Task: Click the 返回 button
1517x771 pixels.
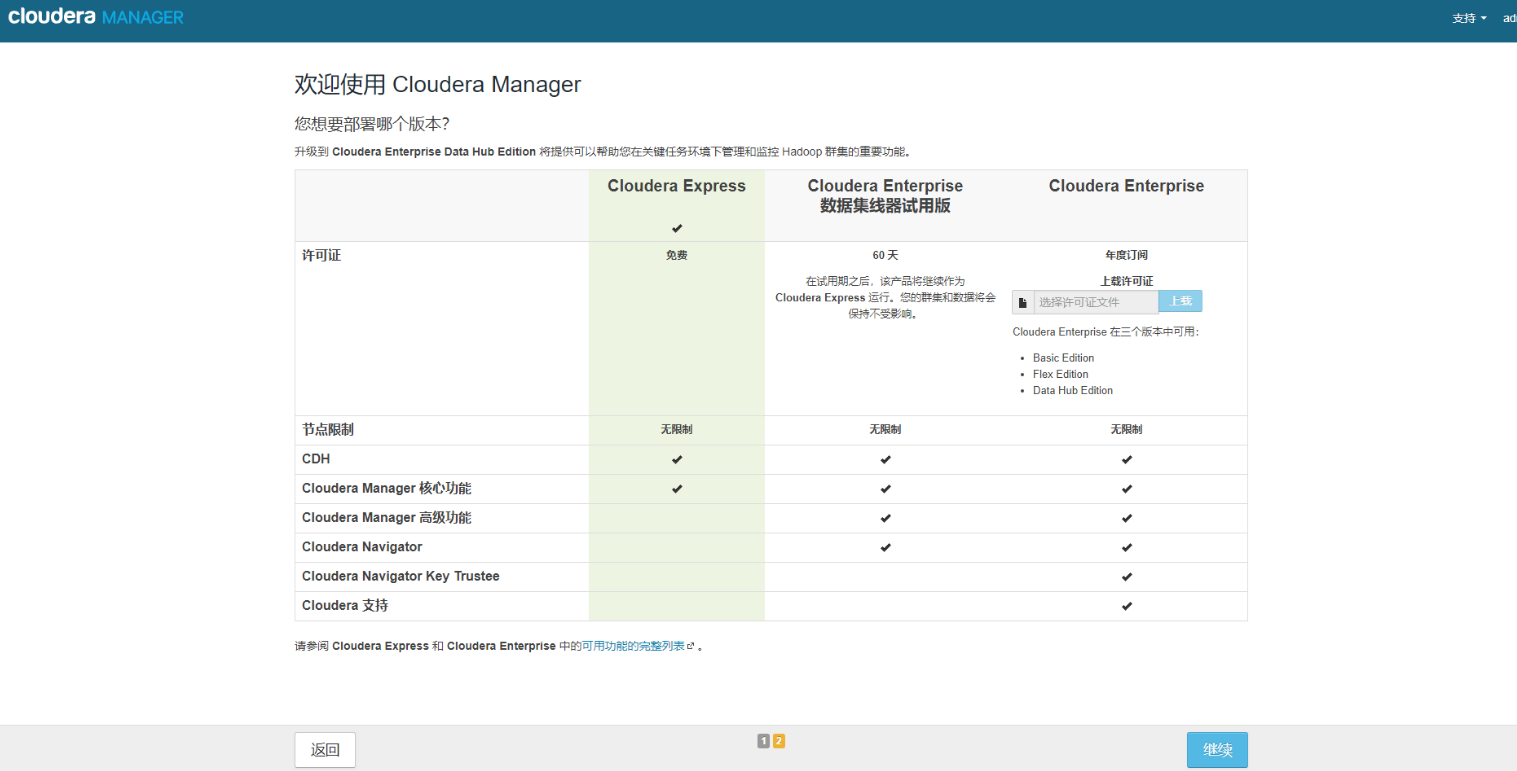Action: [x=325, y=750]
